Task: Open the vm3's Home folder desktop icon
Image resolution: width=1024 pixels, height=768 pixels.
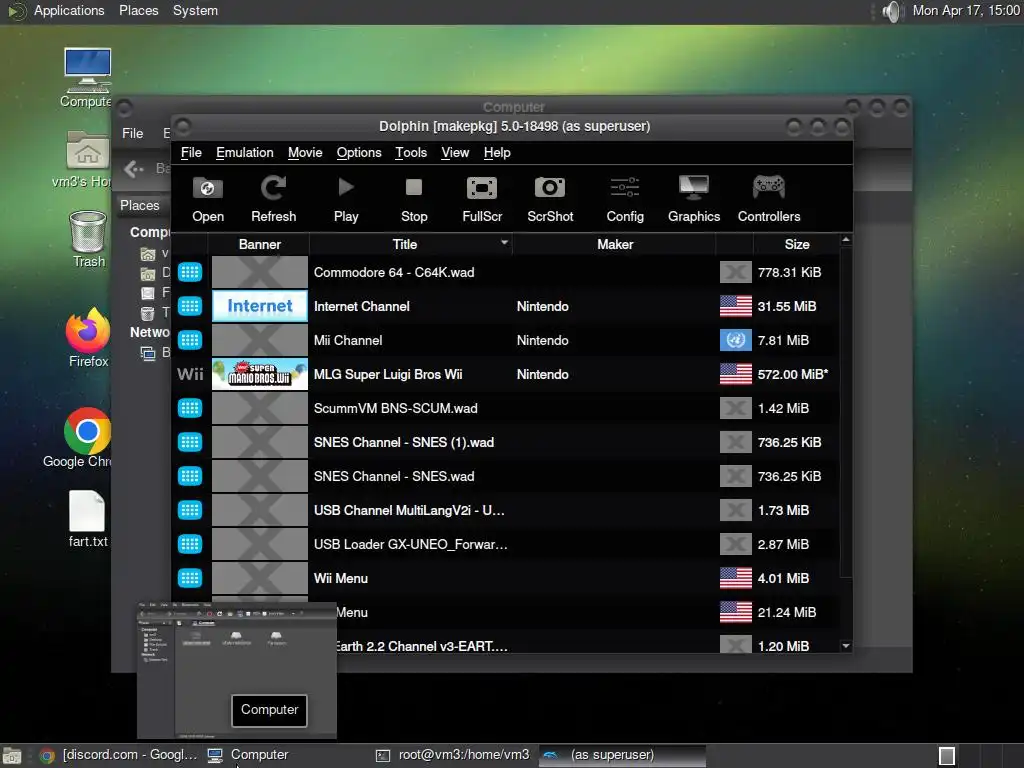Action: pos(86,159)
